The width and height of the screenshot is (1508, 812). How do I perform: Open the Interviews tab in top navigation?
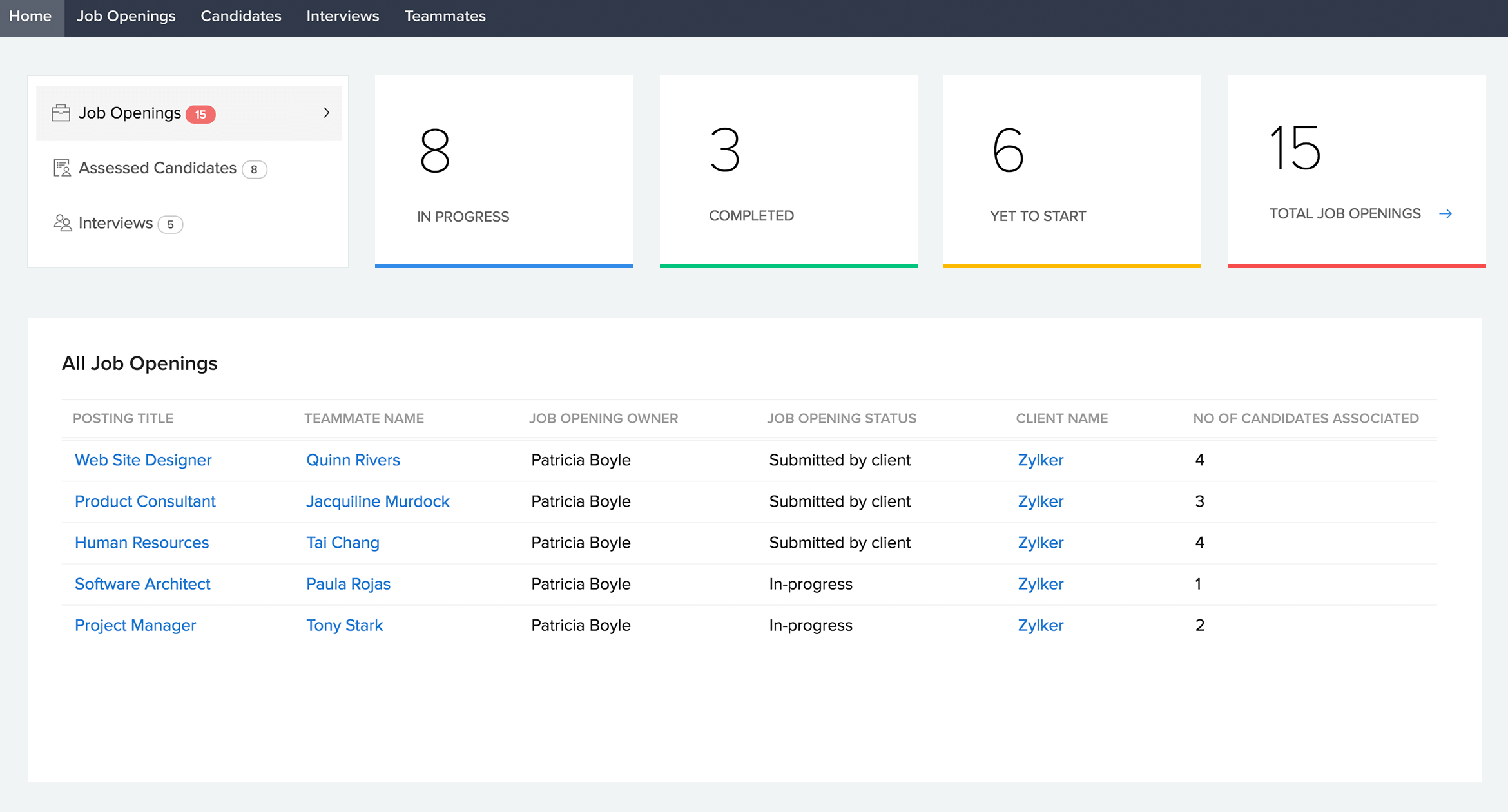[342, 16]
